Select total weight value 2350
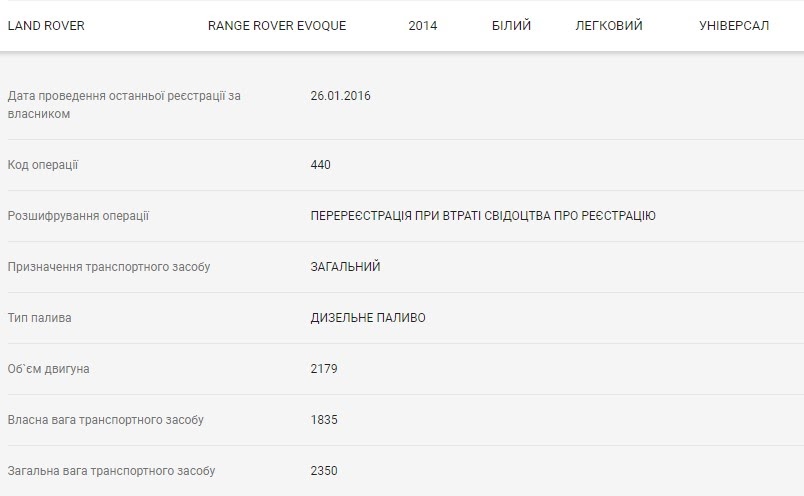Image resolution: width=804 pixels, height=496 pixels. point(324,471)
